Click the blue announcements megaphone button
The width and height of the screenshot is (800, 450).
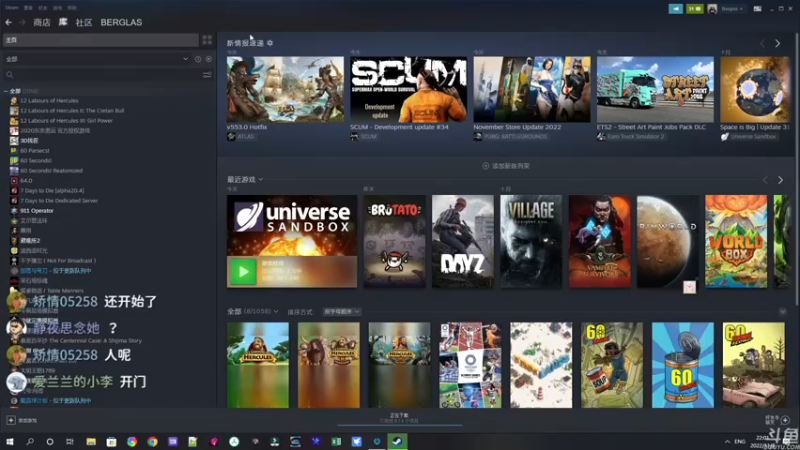click(x=676, y=9)
